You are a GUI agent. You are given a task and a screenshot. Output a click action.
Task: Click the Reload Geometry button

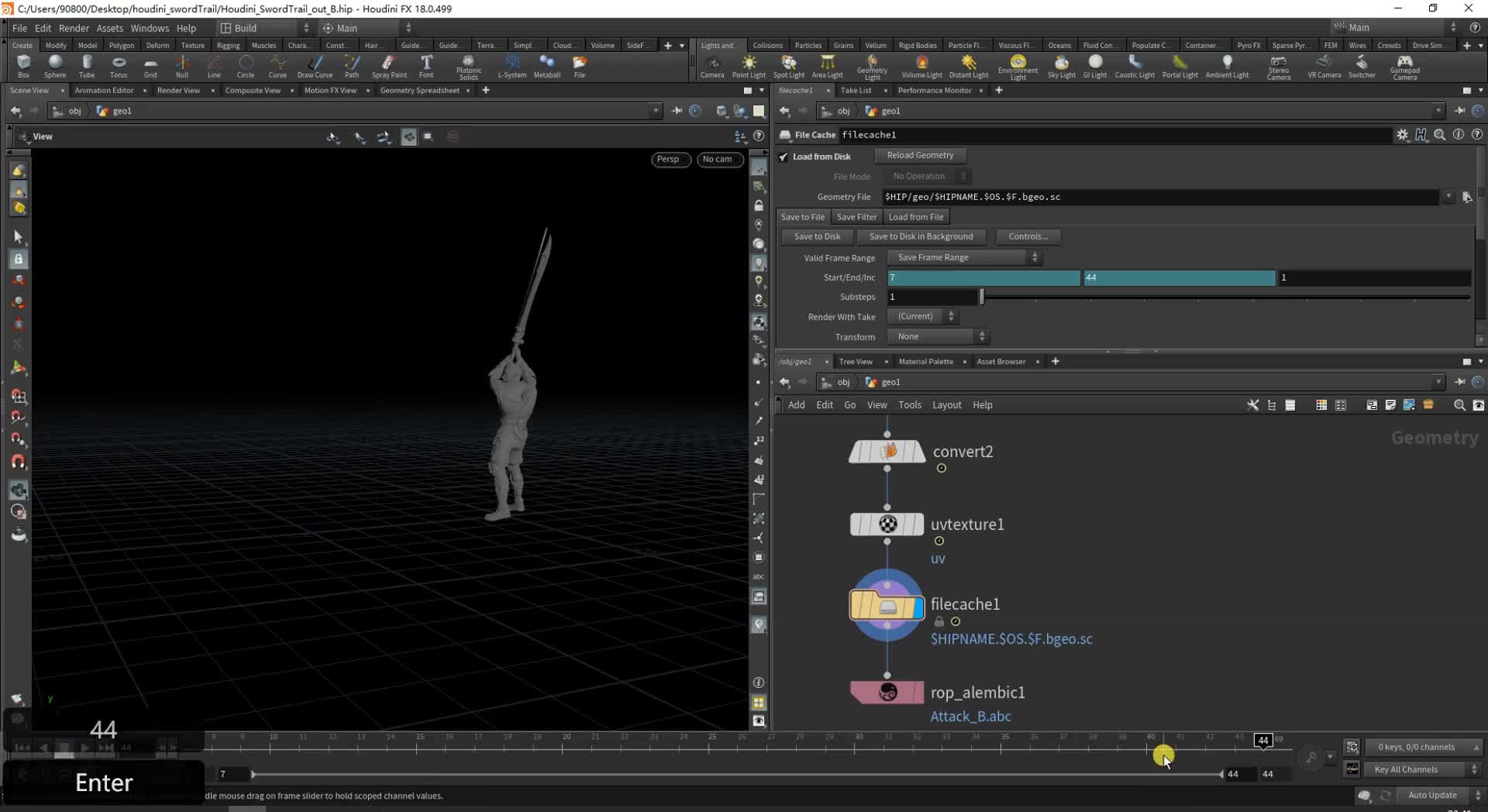[920, 156]
